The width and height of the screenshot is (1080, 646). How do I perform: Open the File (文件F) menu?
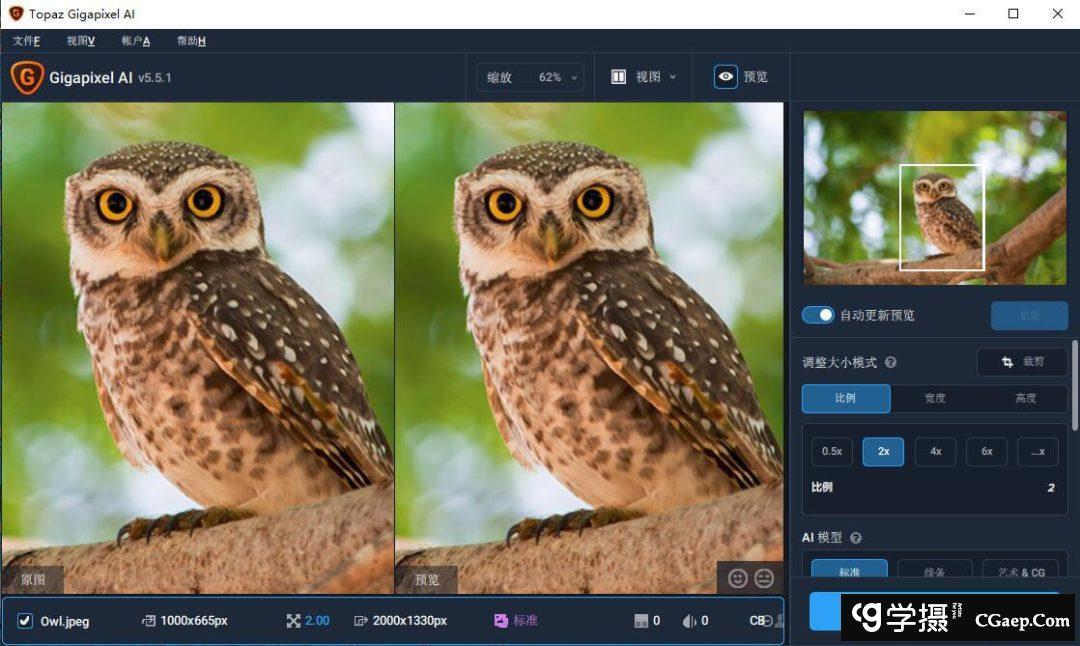[26, 41]
